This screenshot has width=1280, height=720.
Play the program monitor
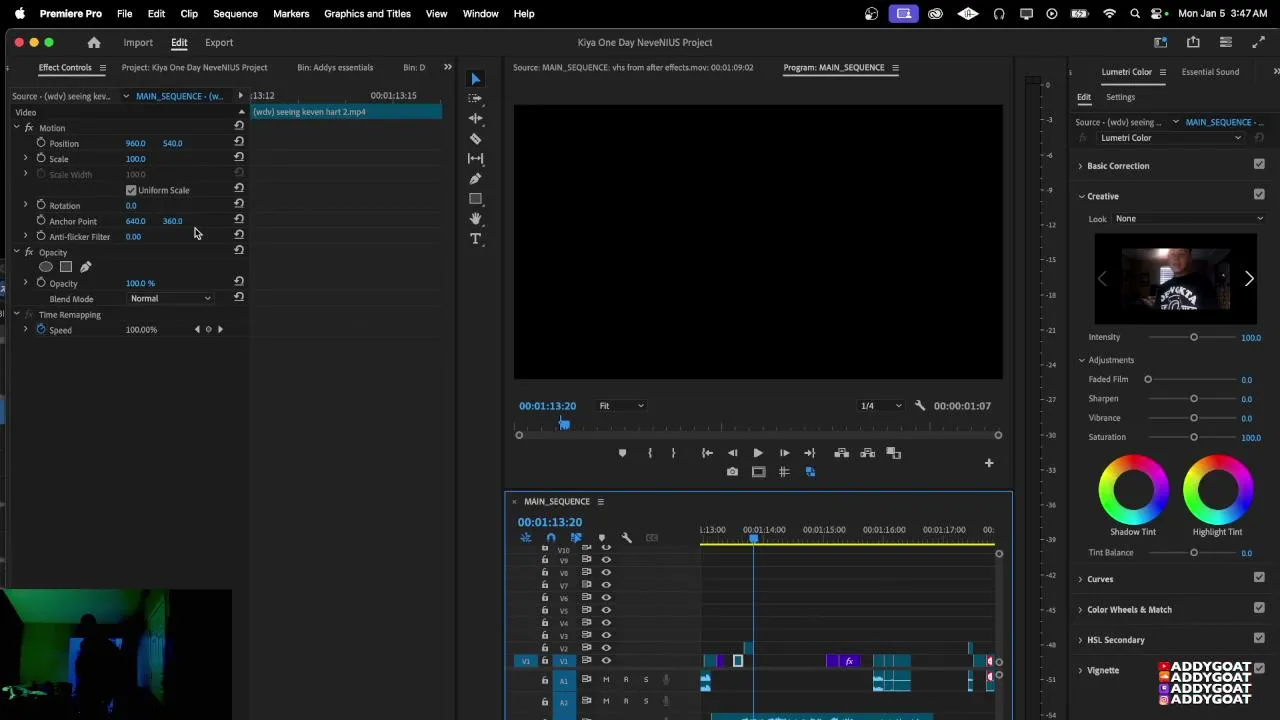click(x=758, y=453)
